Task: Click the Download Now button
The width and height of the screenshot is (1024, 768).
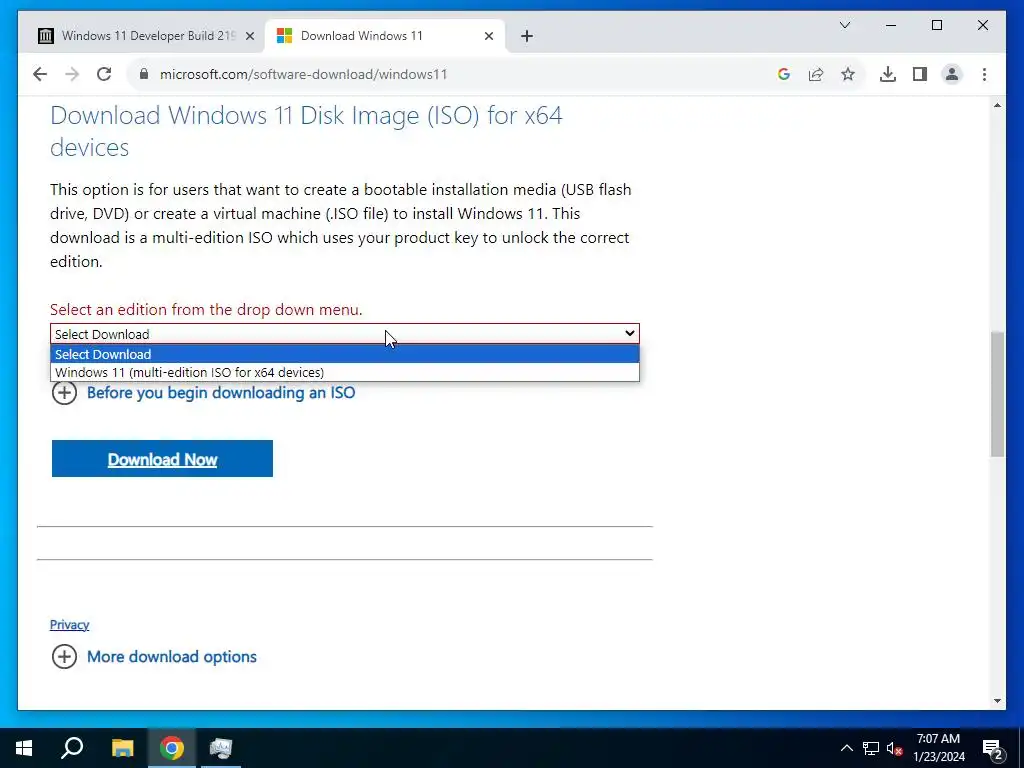Action: click(x=162, y=458)
